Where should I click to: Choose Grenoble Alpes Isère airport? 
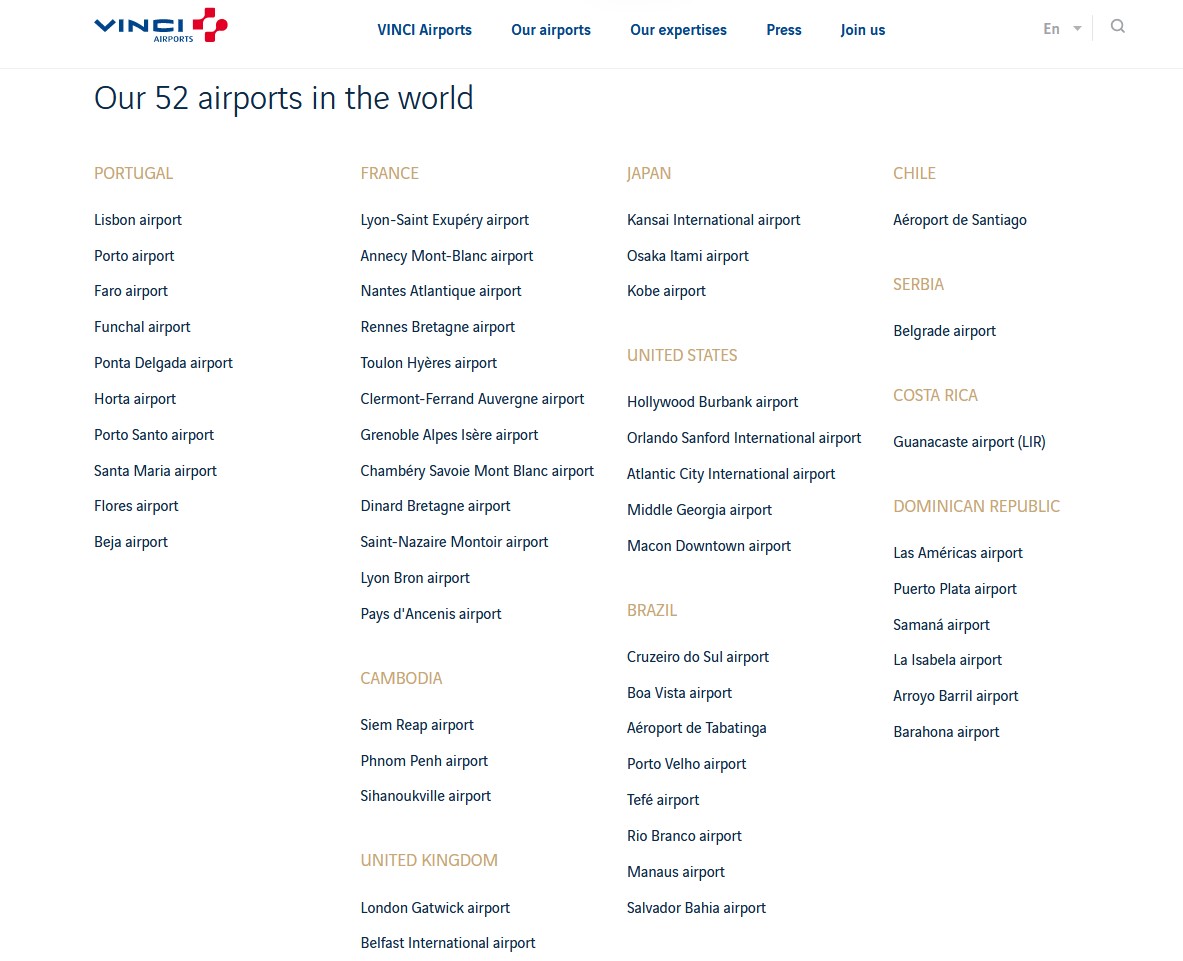(450, 435)
